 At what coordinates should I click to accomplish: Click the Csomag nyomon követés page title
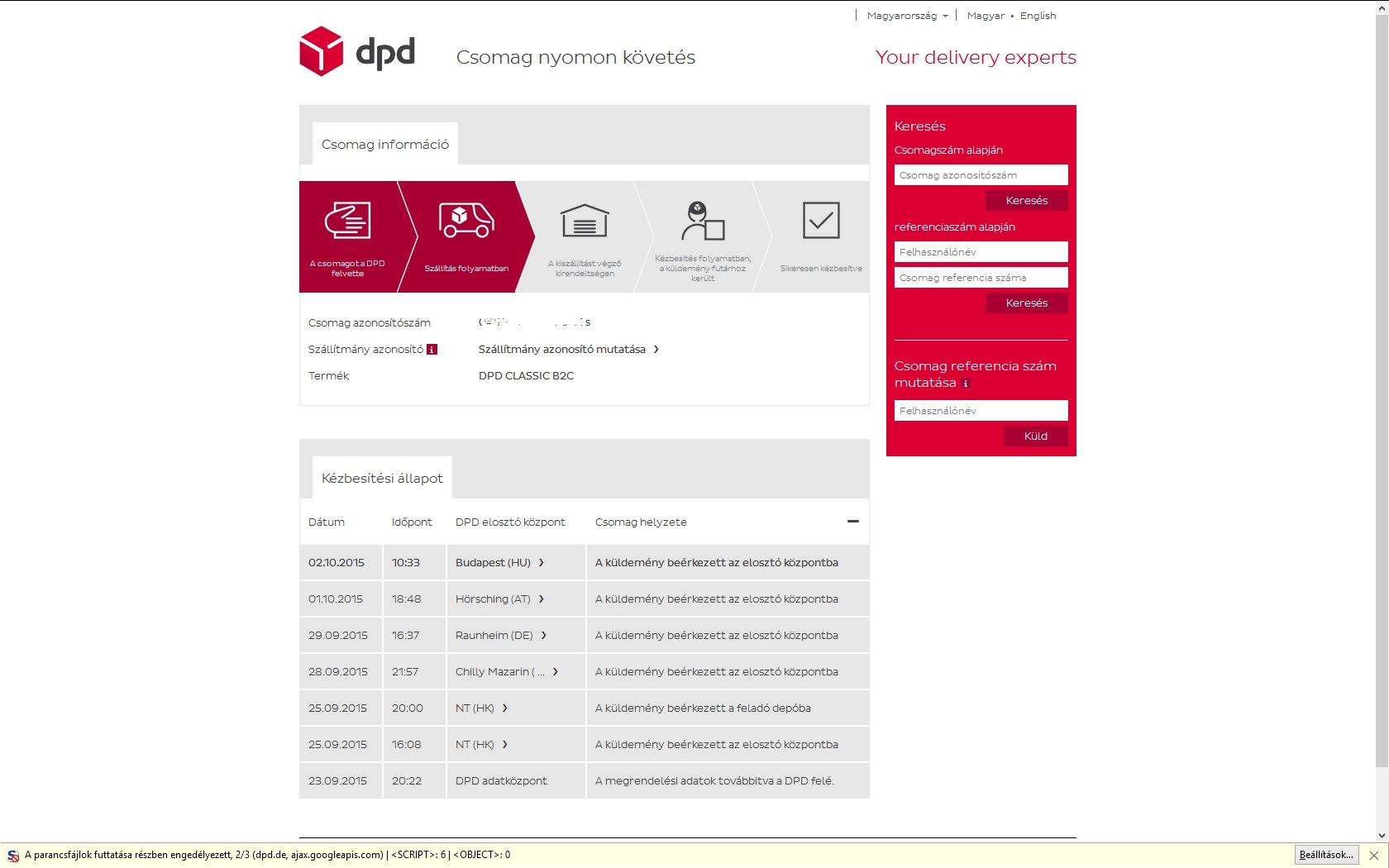coord(575,58)
